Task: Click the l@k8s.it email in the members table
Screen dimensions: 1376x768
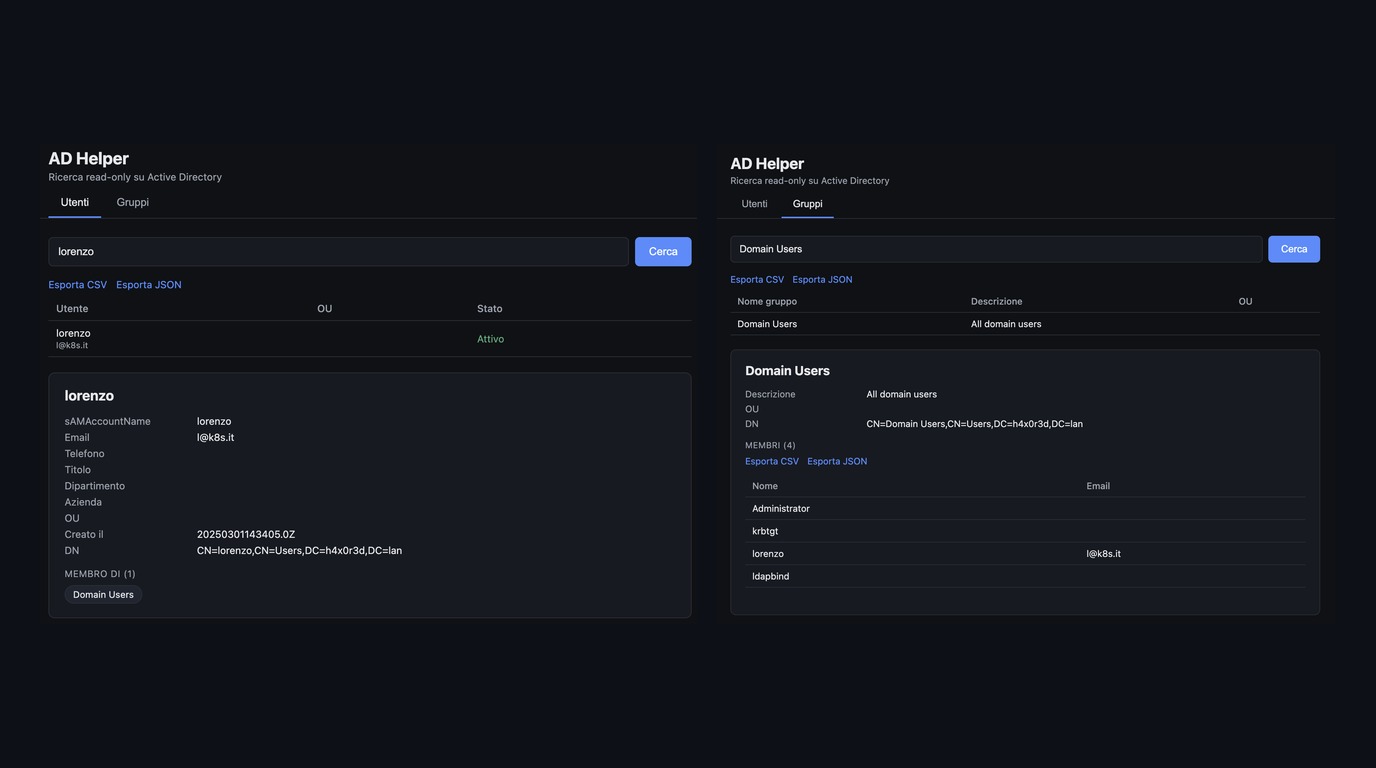Action: click(x=1104, y=554)
